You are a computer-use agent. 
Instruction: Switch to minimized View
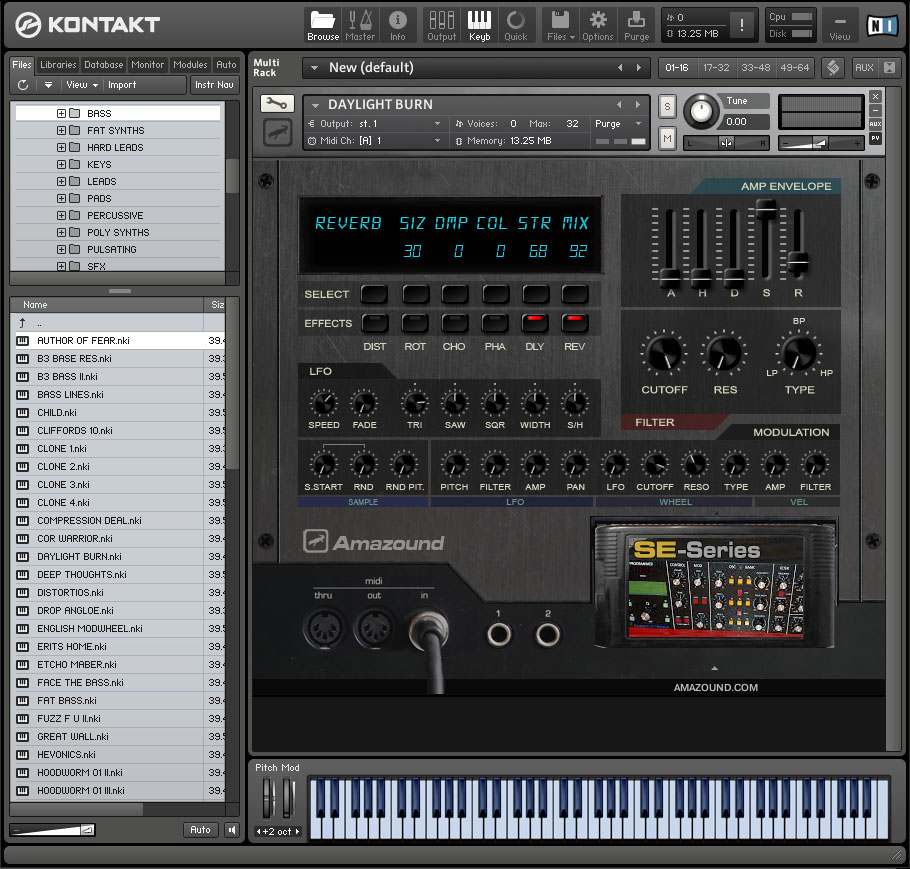[839, 26]
